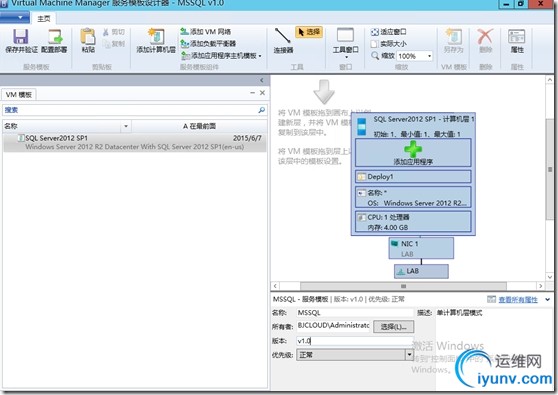Sort by the 在最前面 column header
This screenshot has width=558, height=395.
(199, 126)
